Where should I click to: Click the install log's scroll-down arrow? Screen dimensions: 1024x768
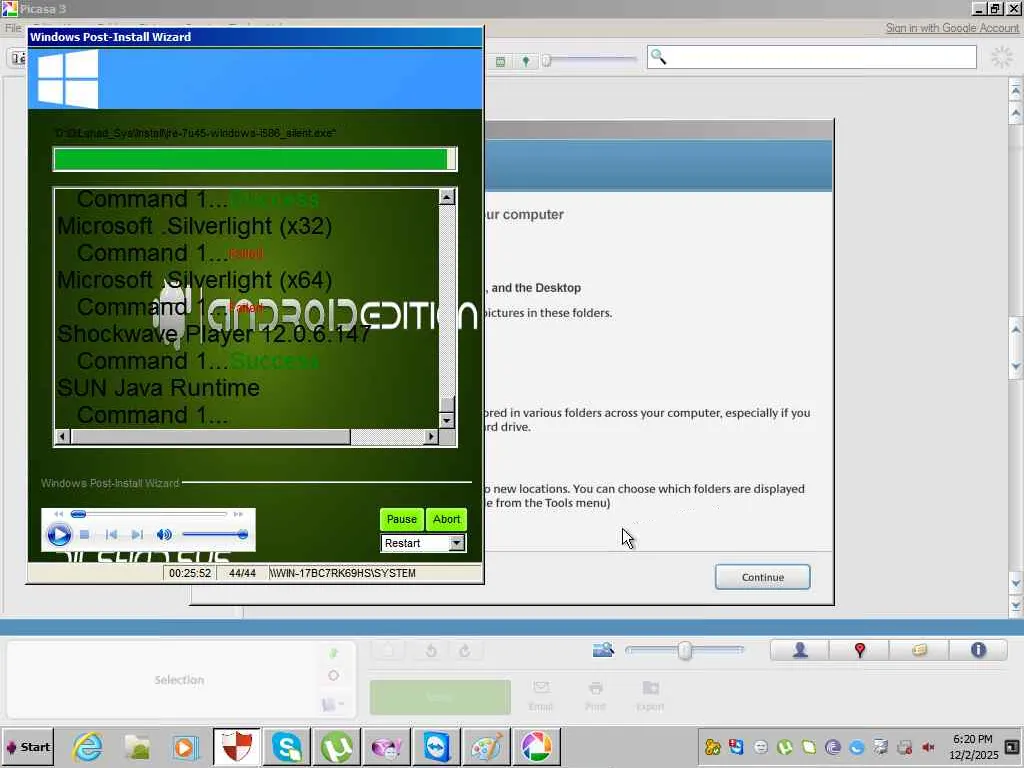447,421
